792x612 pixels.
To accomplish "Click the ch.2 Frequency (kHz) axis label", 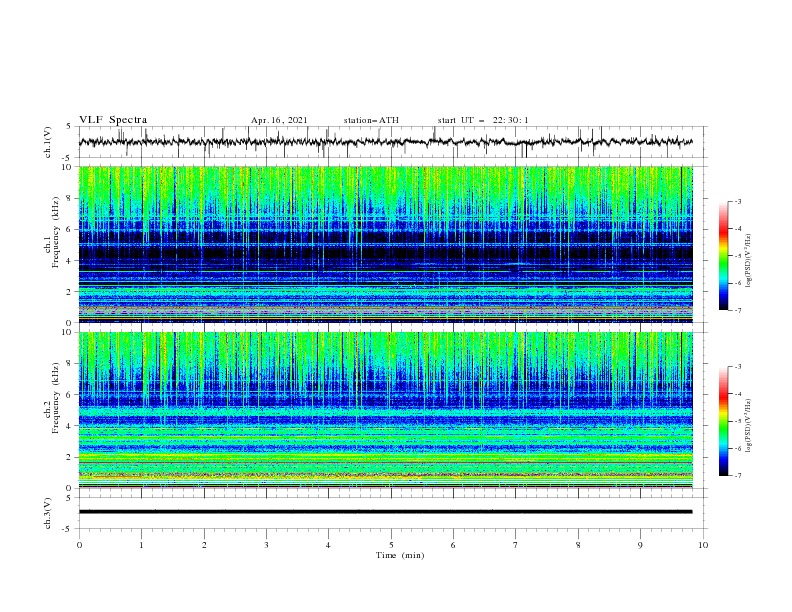I will click(x=52, y=397).
